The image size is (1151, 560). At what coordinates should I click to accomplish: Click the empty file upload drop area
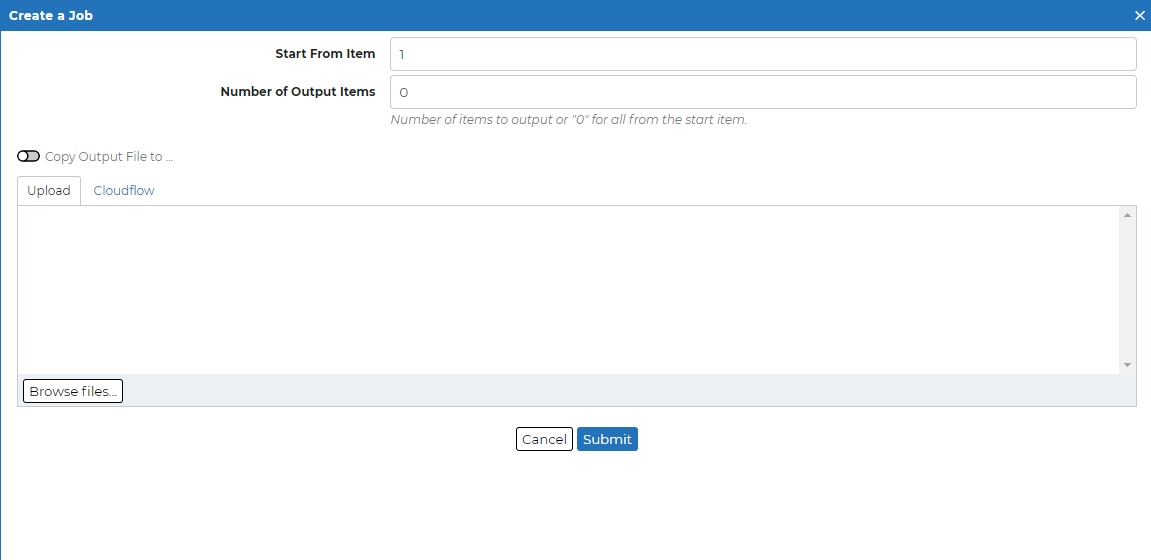click(x=568, y=290)
